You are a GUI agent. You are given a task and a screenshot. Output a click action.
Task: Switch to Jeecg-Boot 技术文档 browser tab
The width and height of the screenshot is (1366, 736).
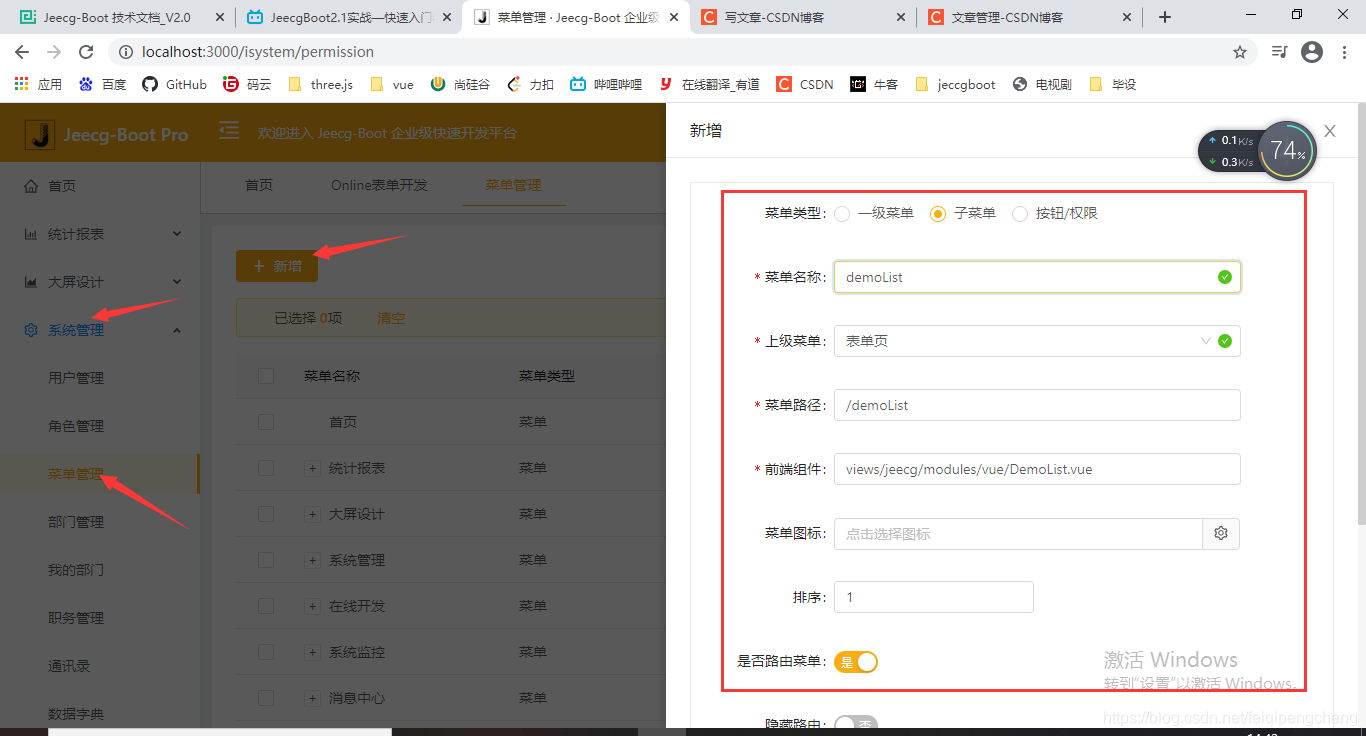[x=118, y=17]
